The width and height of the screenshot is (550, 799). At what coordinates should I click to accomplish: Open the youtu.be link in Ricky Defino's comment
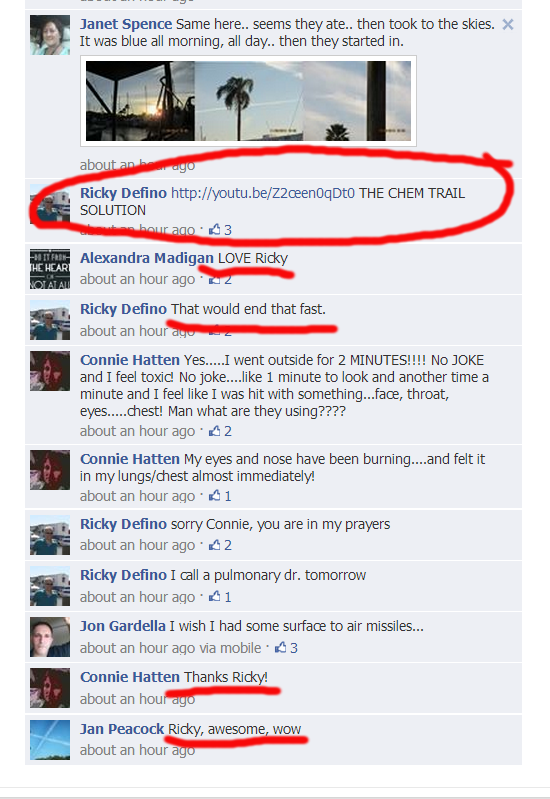[263, 193]
